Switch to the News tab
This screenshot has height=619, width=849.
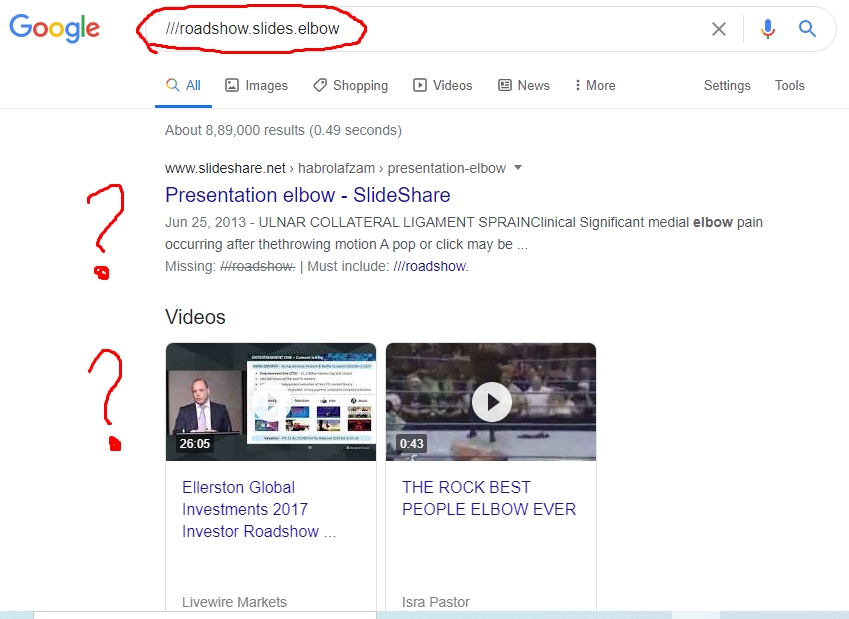tap(524, 86)
